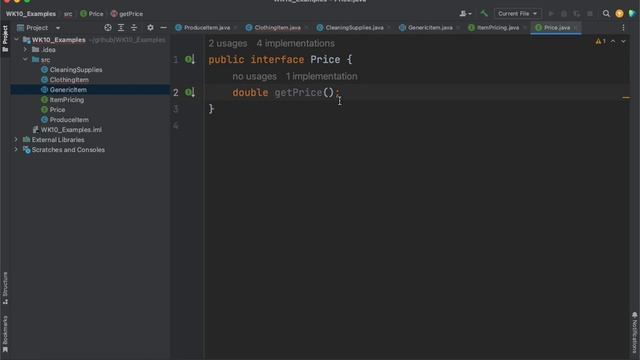Click the Debug icon in the toolbar
This screenshot has width=640, height=360.
[564, 13]
